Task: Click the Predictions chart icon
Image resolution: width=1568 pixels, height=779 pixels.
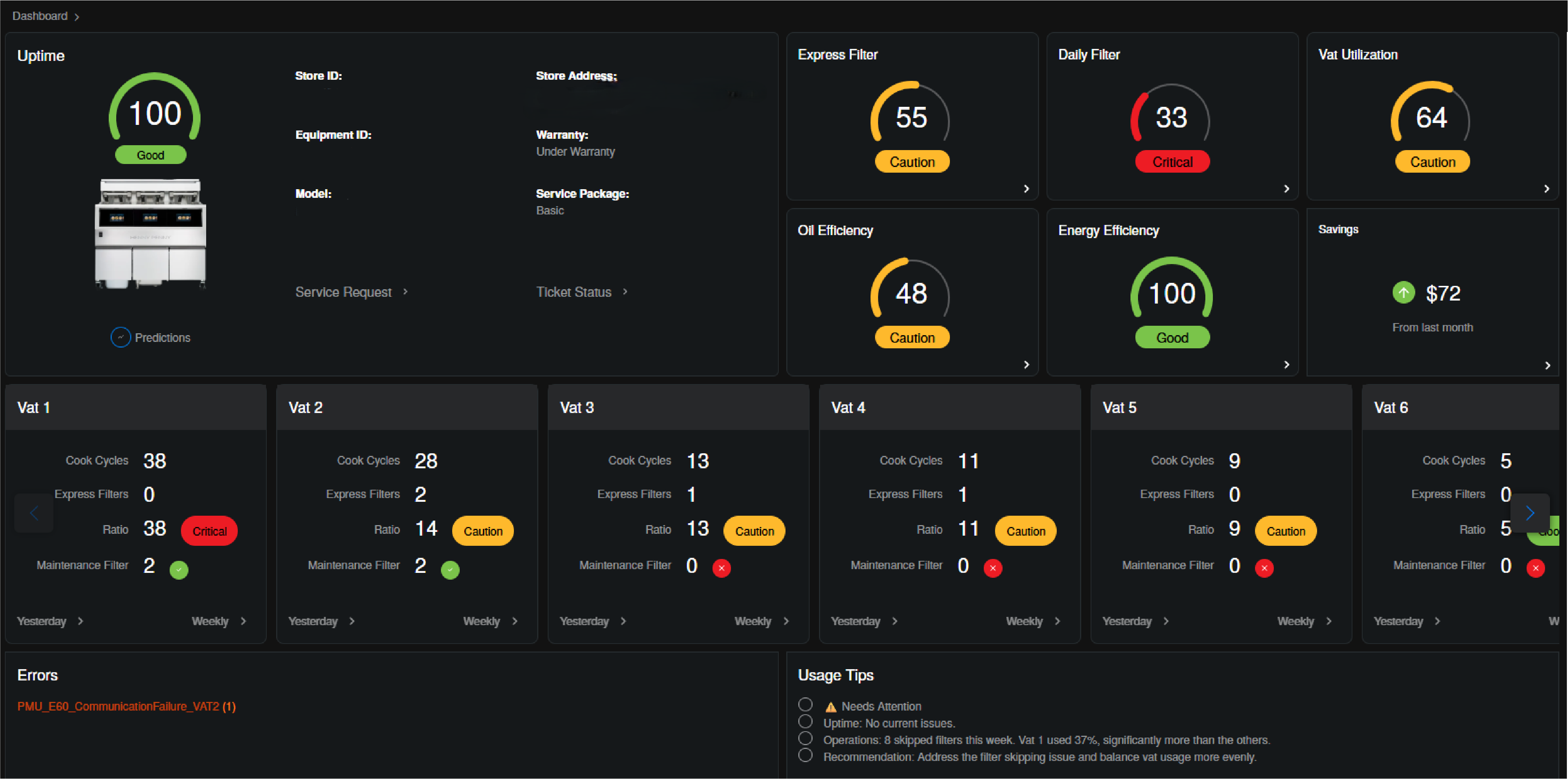Action: 120,337
